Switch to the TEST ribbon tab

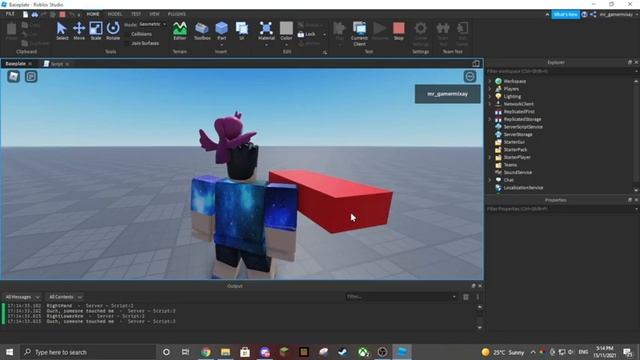(136, 14)
